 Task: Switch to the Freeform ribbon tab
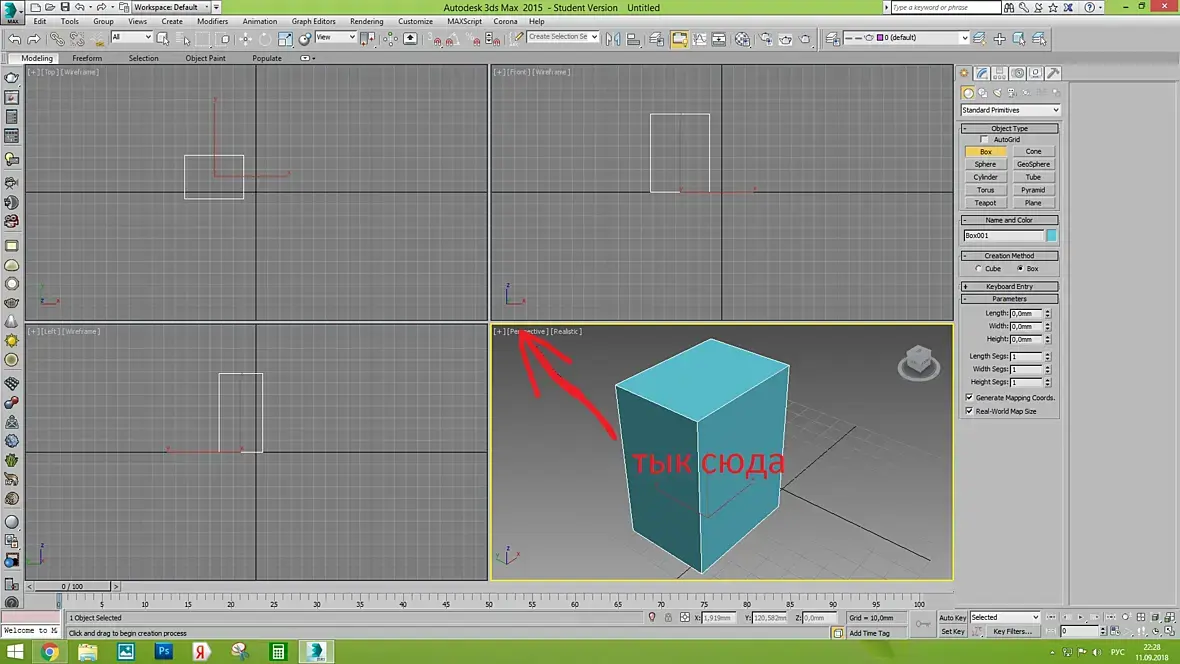(87, 58)
